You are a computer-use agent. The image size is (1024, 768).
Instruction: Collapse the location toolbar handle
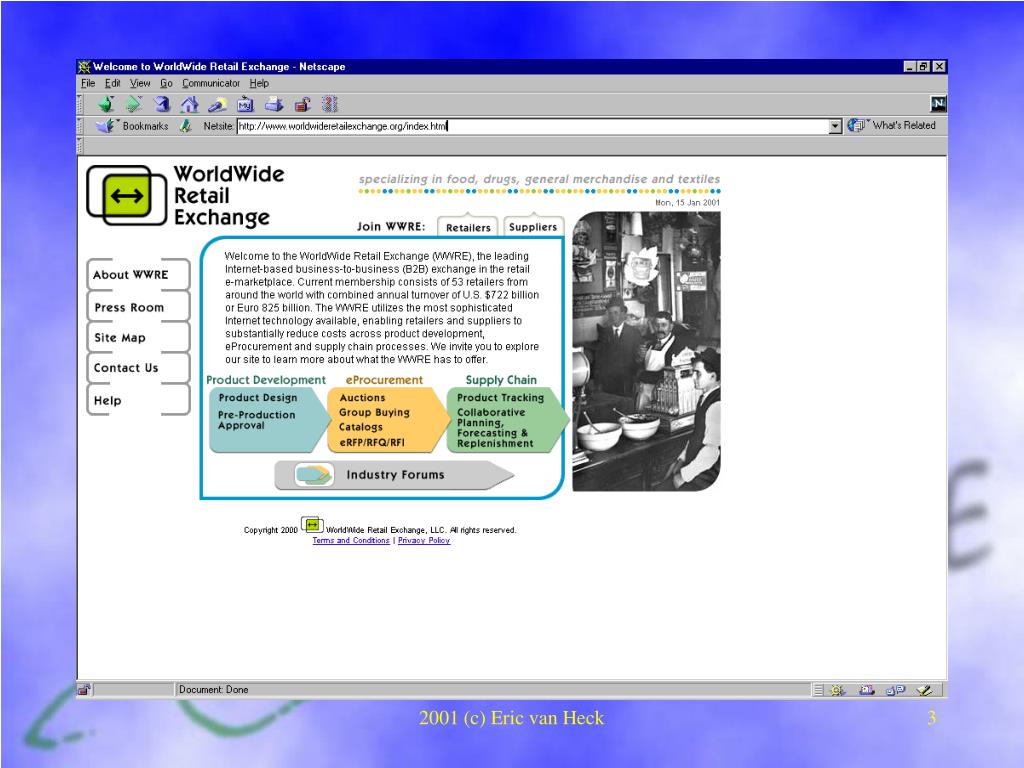click(80, 126)
